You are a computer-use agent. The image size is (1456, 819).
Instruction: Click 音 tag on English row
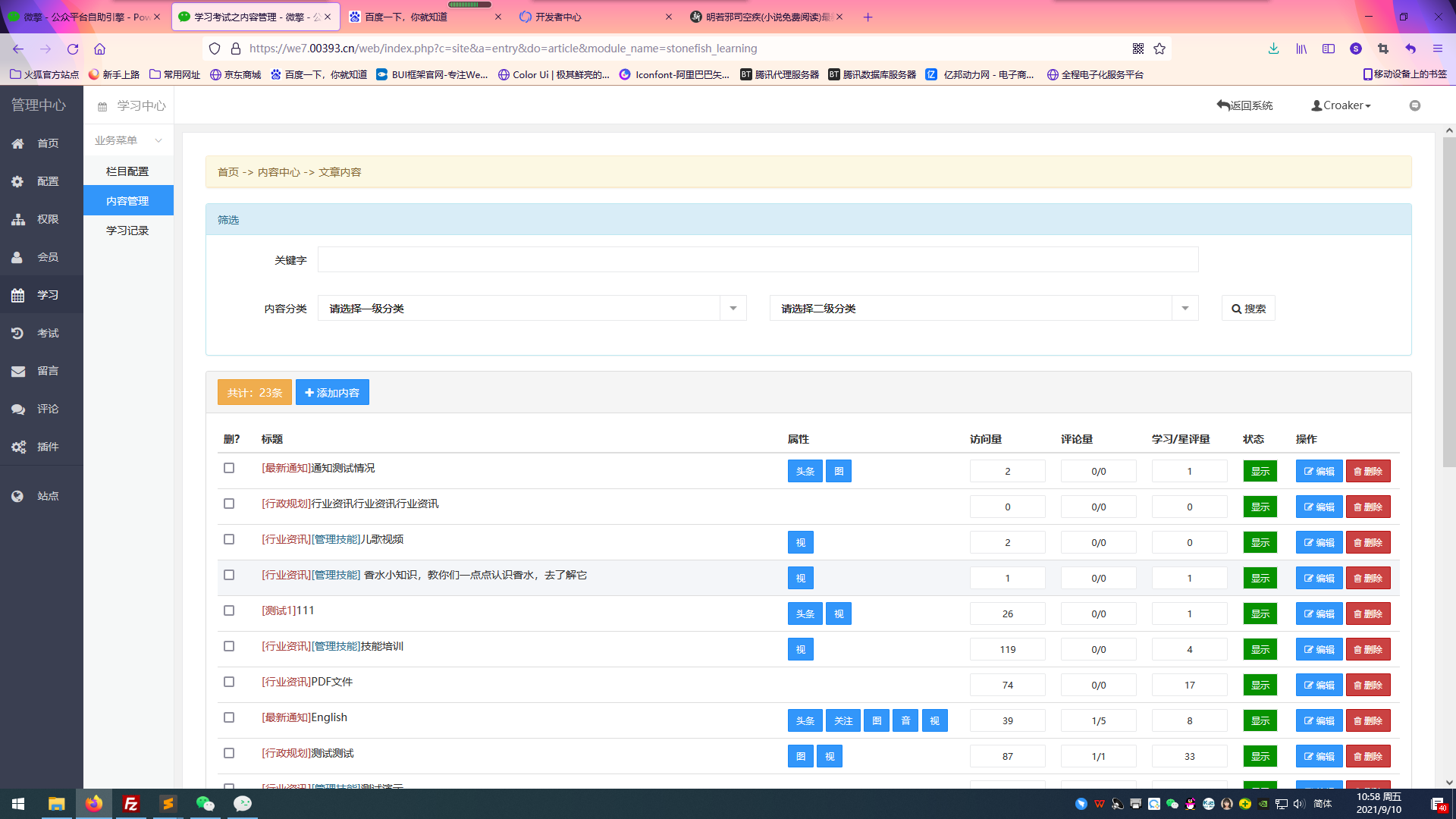point(905,721)
